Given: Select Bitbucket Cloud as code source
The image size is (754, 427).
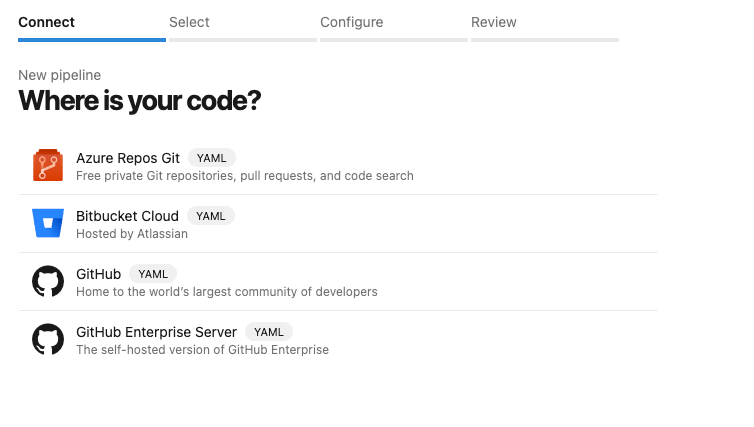Looking at the screenshot, I should [x=338, y=224].
